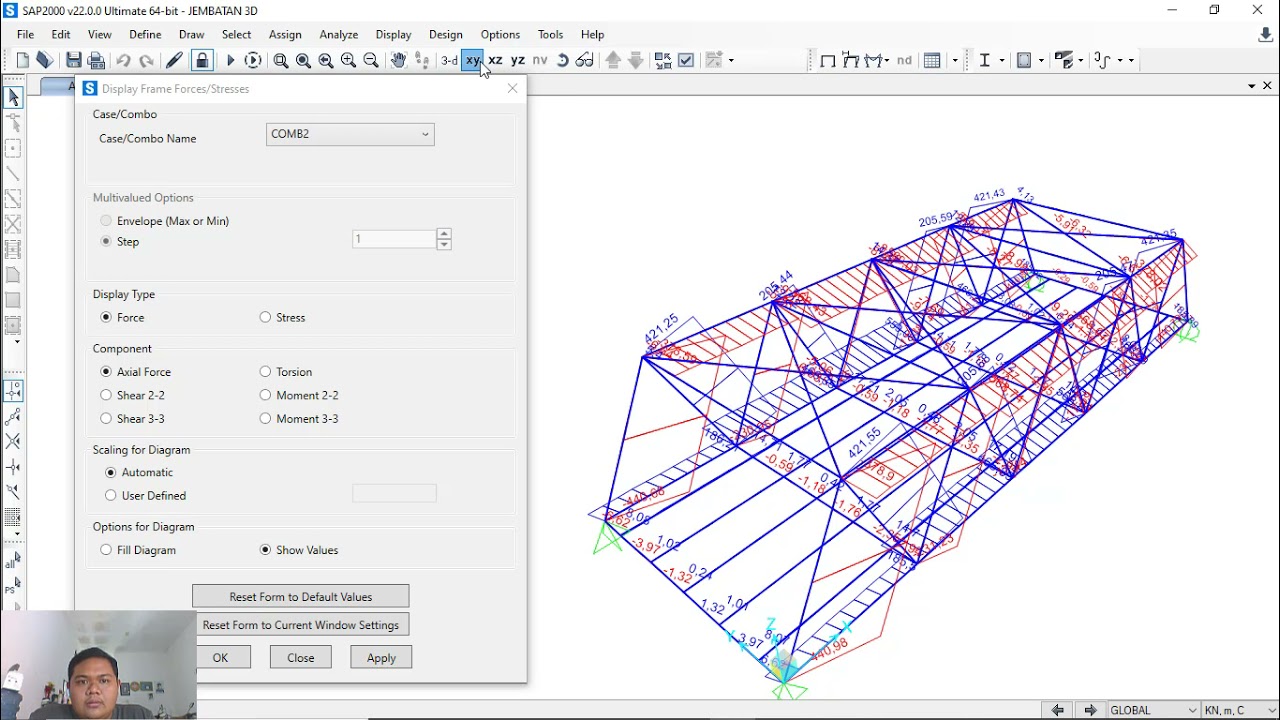Click the Move Up in List arrow
Screen dimensions: 1280x720
click(613, 60)
